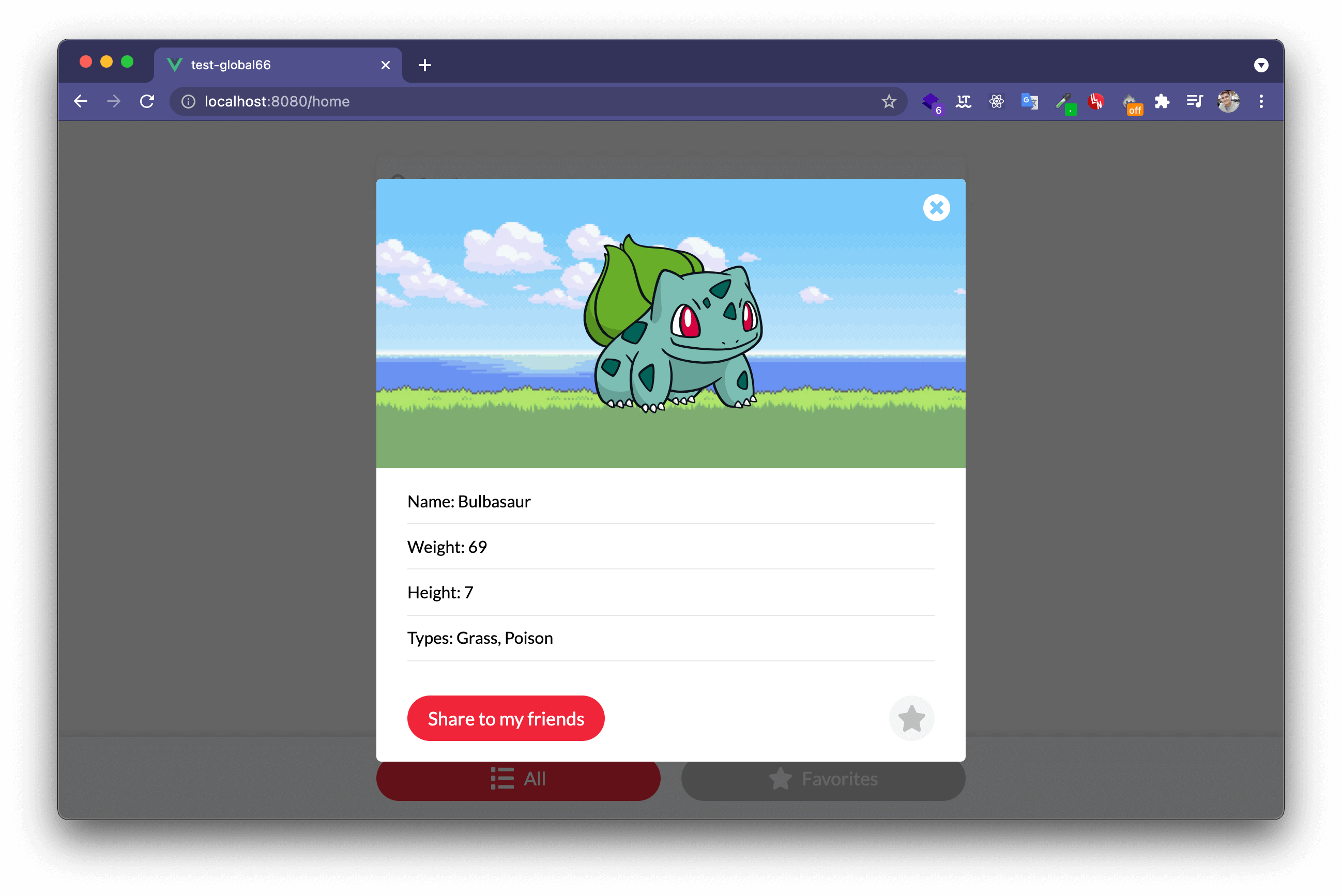Open the media control queue icon
1342x896 pixels.
point(1194,102)
